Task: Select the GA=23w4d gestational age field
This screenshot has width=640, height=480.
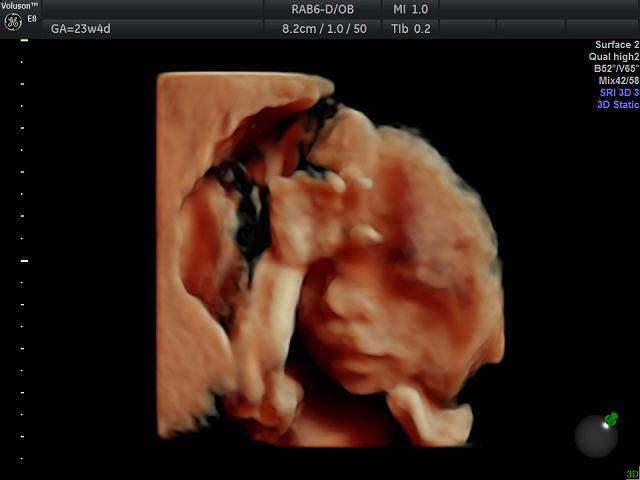Action: click(82, 29)
